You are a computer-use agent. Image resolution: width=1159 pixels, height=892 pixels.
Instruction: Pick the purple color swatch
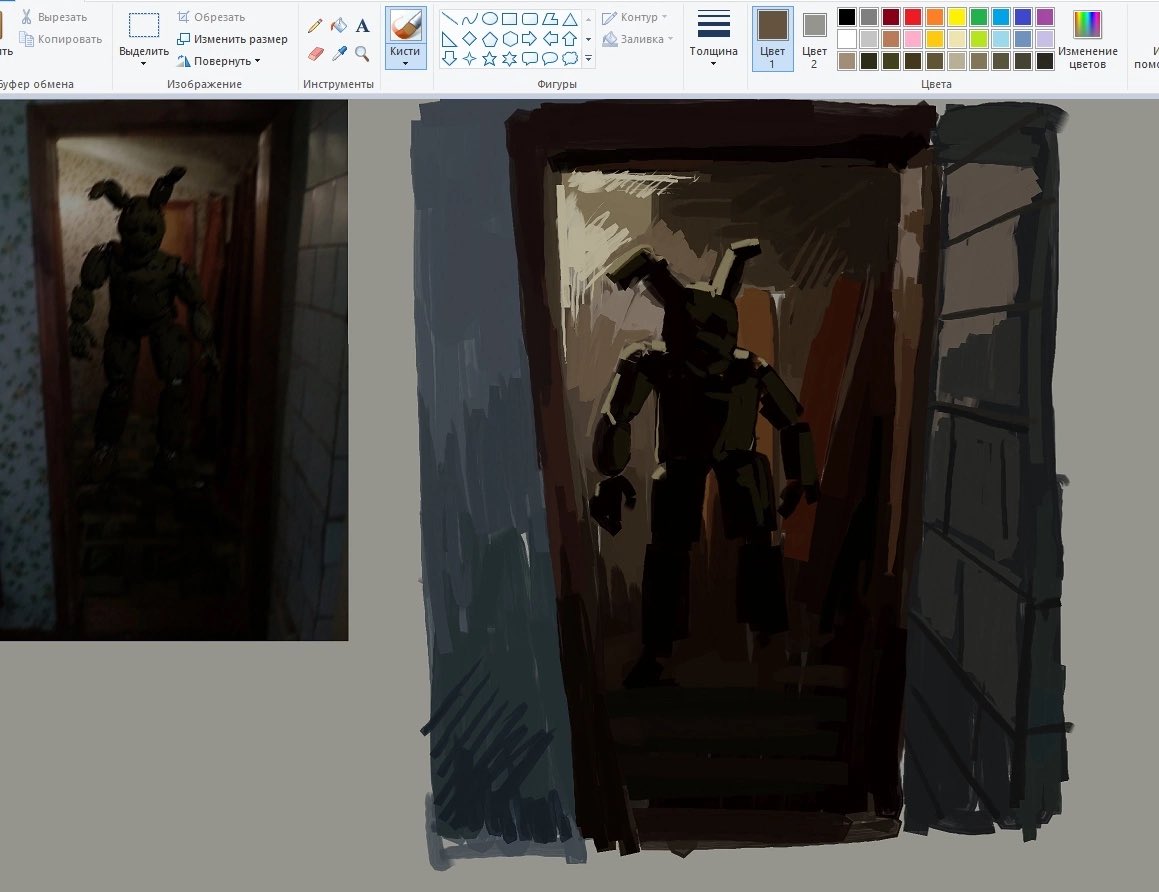pos(1044,17)
